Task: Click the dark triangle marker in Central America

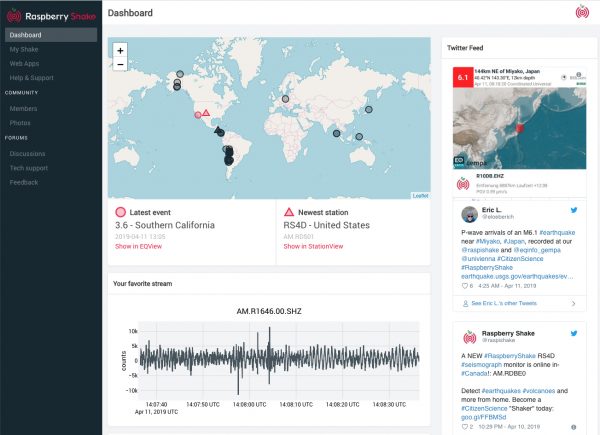Action: click(217, 130)
